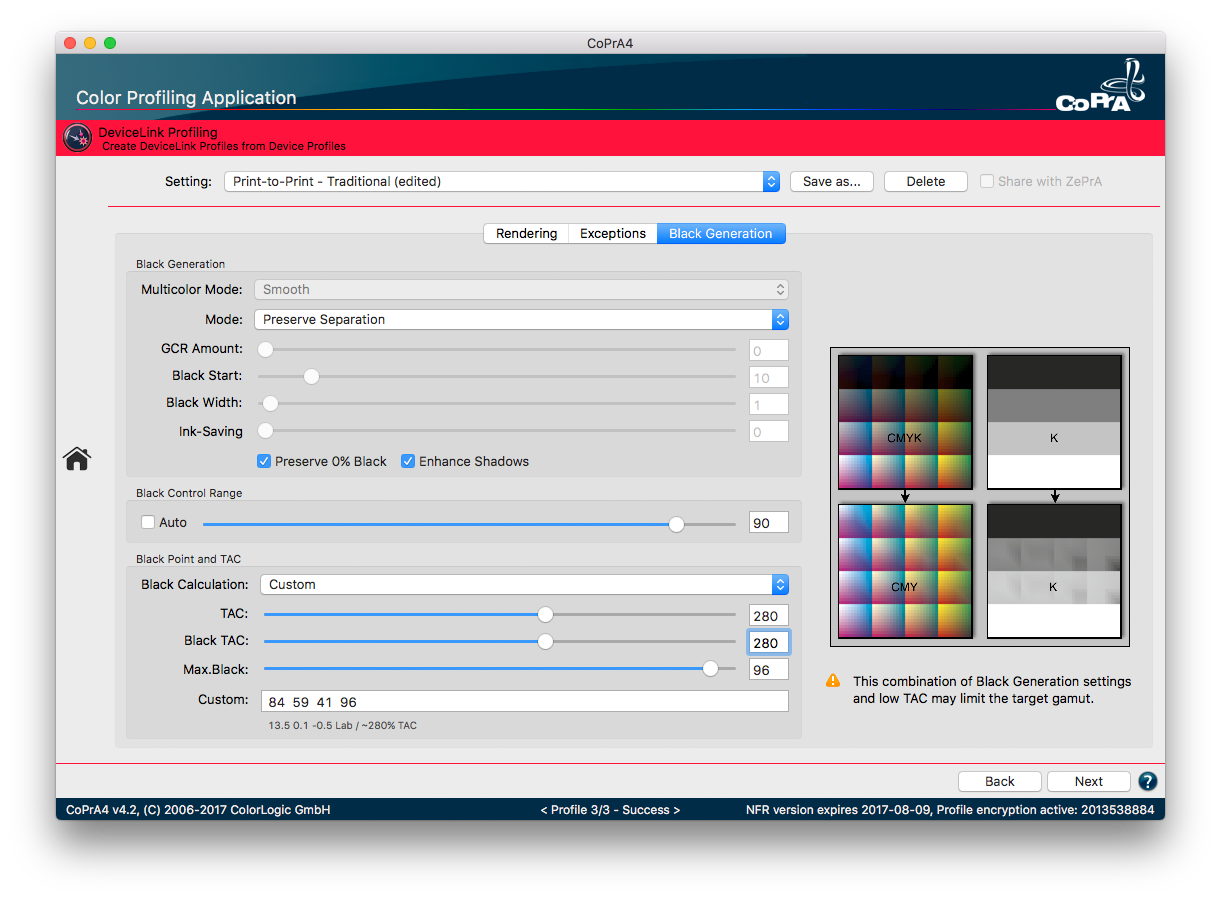Screen dimensions: 1221x900
Task: Click the Max.Black value field showing 96
Action: click(x=769, y=669)
